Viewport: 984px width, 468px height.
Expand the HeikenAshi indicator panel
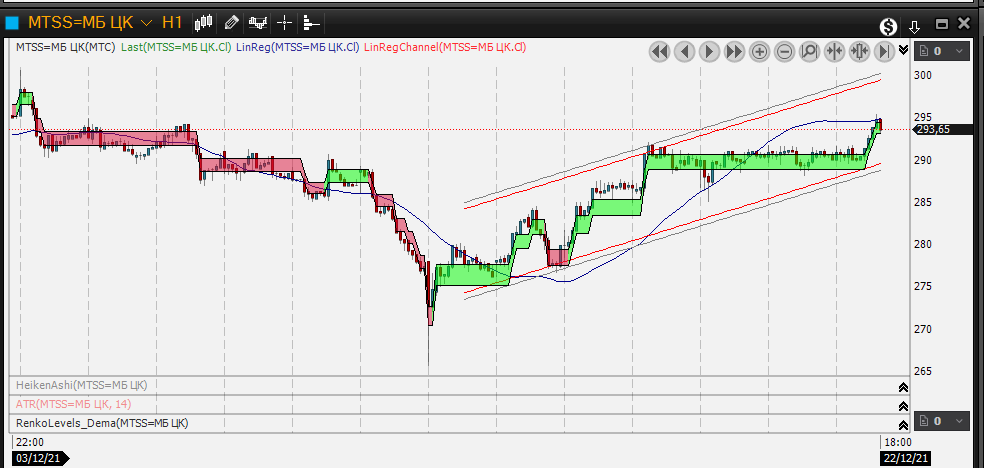pos(903,387)
